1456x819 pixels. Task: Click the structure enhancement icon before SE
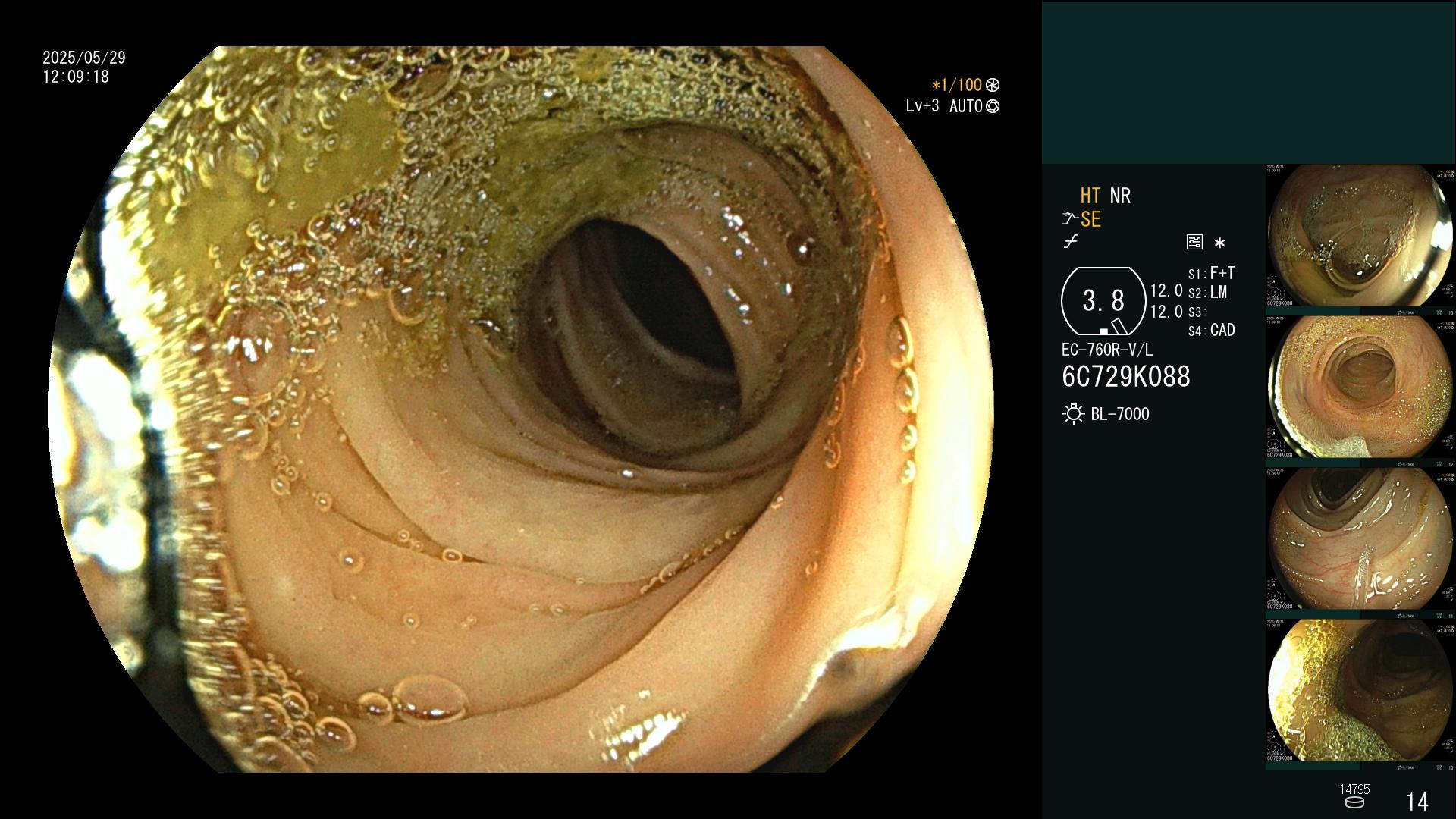pos(1070,219)
